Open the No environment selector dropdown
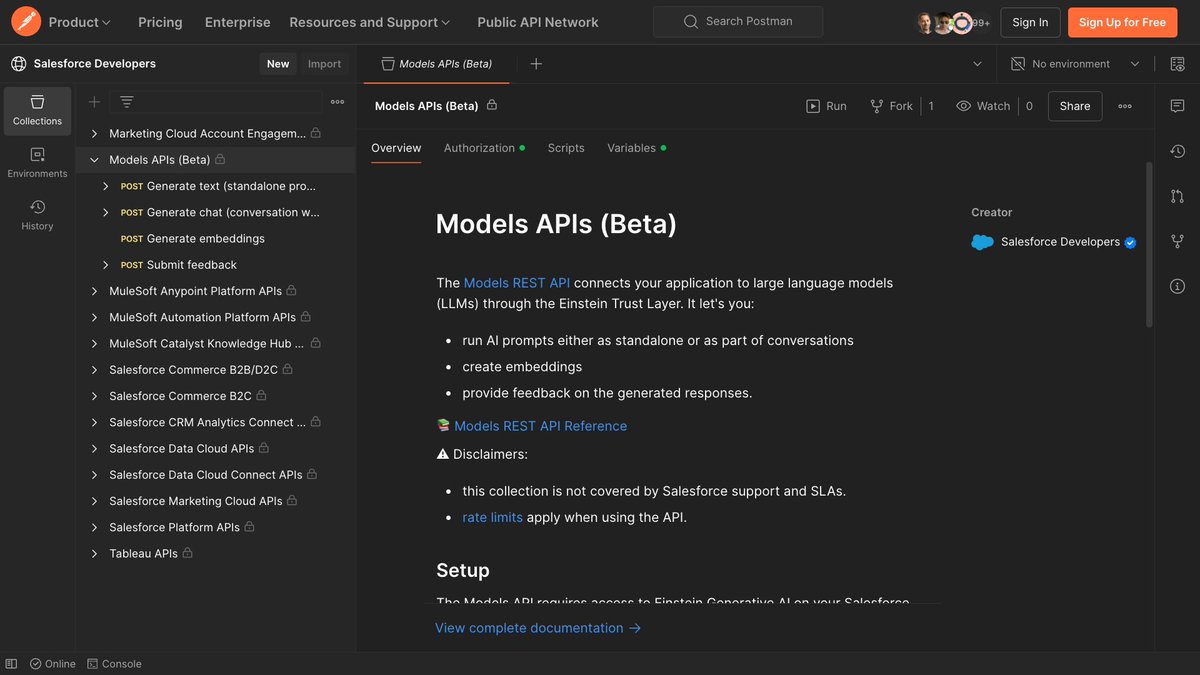This screenshot has height=675, width=1200. coord(1075,64)
